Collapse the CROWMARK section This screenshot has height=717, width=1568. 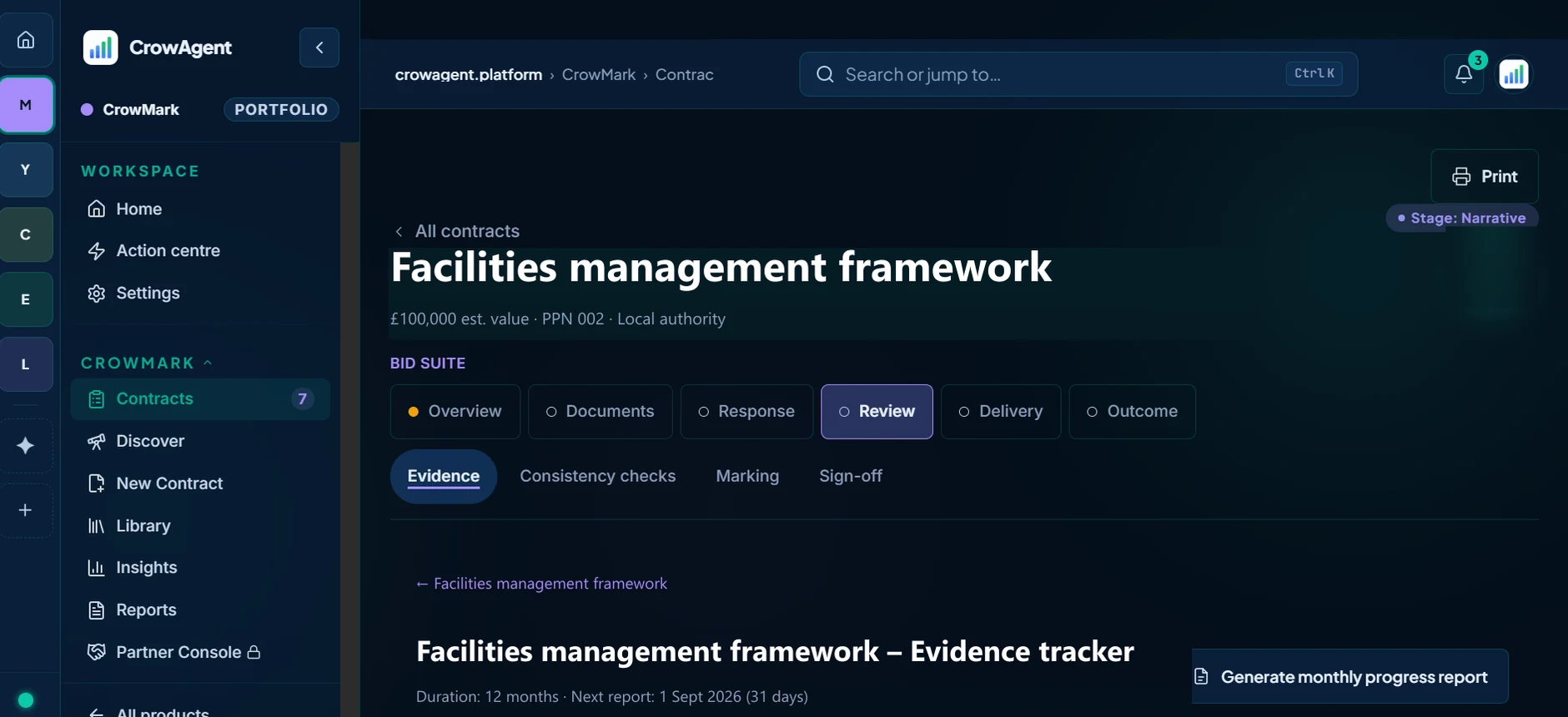[x=147, y=363]
